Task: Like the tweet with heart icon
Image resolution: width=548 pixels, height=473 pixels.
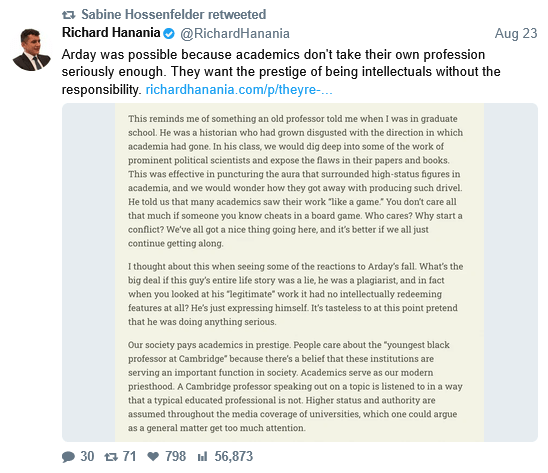Action: pos(153,456)
